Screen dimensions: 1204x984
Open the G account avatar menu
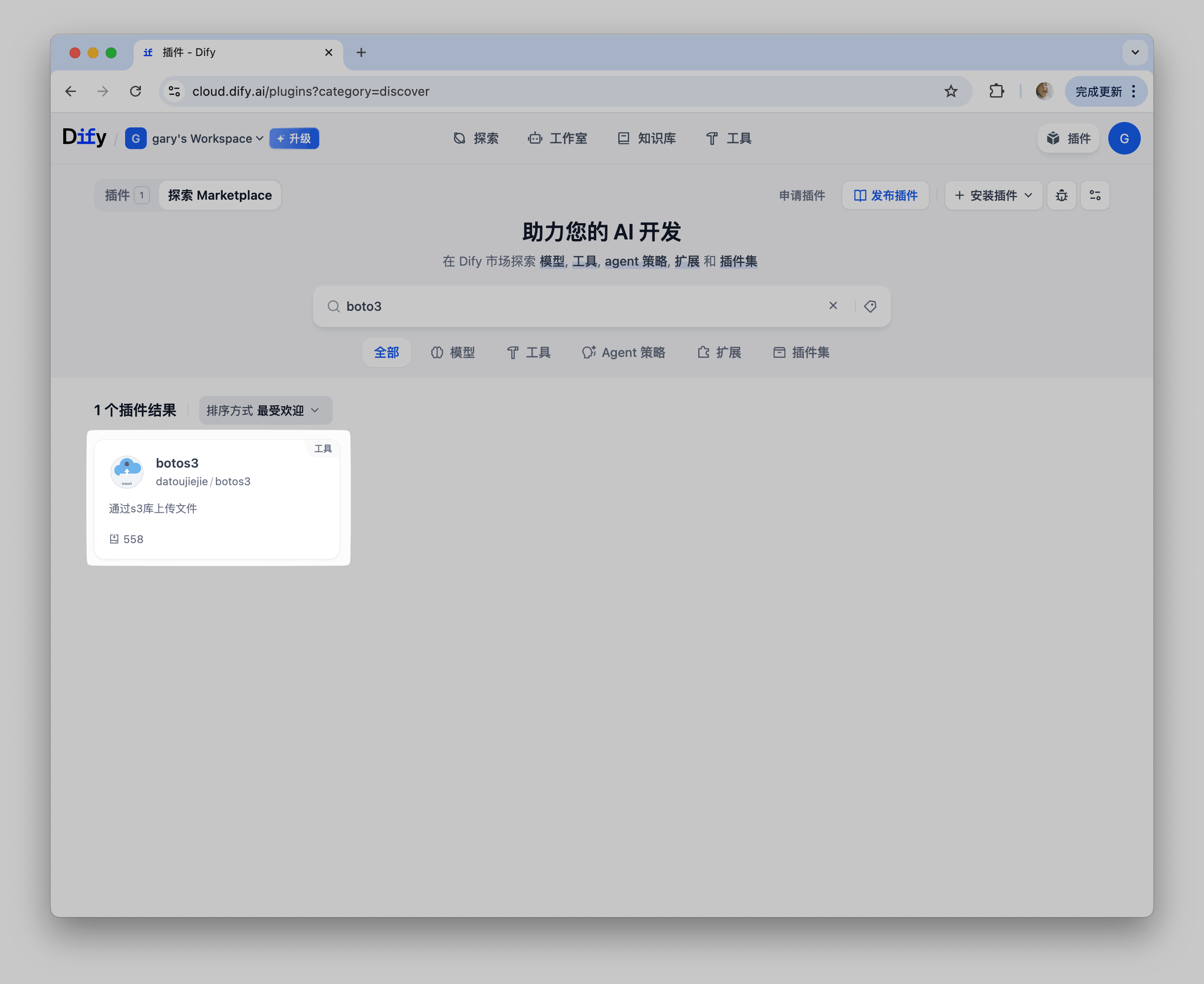[1124, 138]
